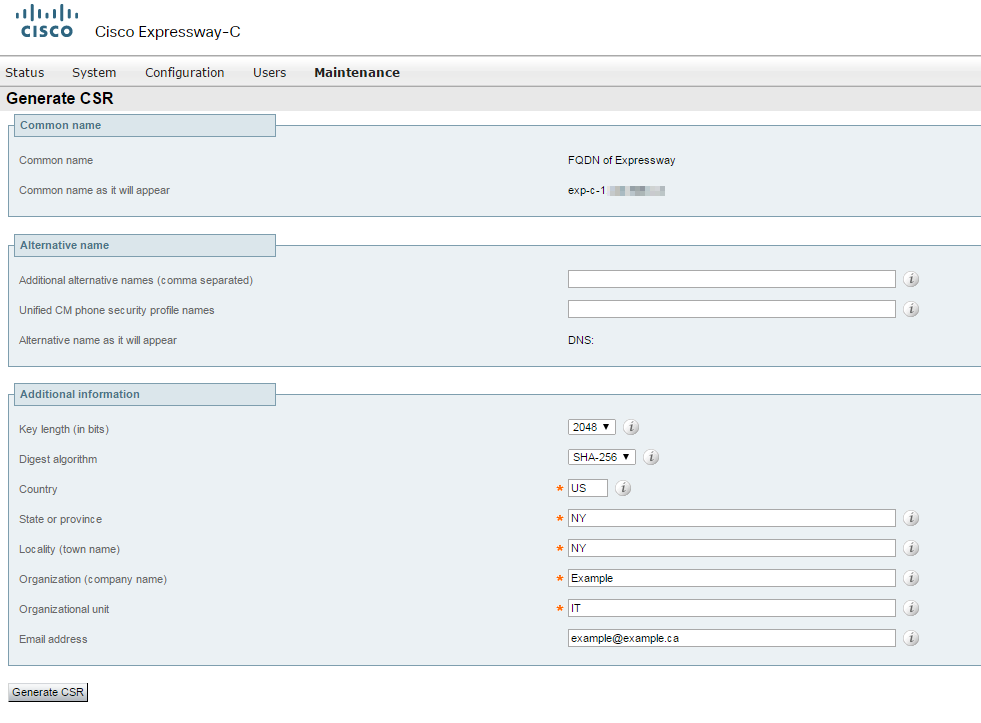Focus Unified CM phone security profile names field
Screen dimensions: 981x723
pos(731,309)
